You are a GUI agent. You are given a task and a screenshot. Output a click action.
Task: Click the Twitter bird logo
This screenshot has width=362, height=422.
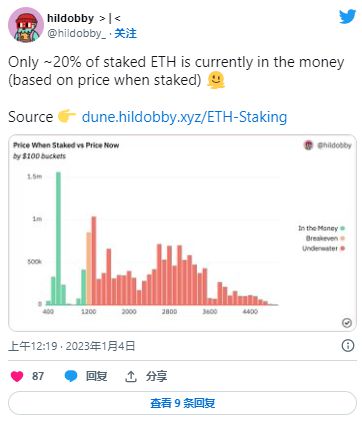pos(348,17)
